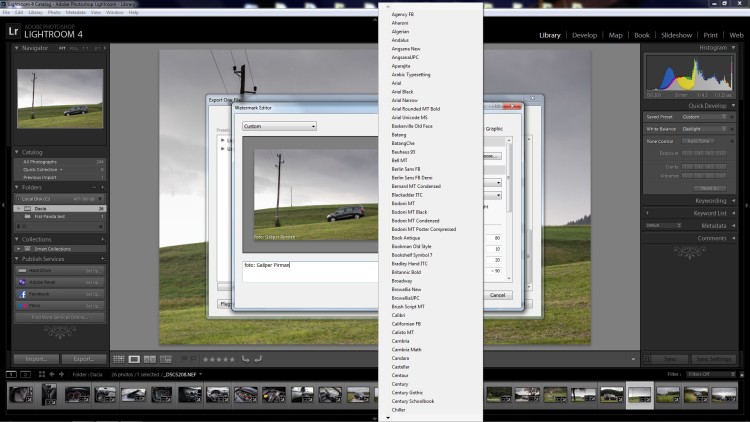The height and width of the screenshot is (422, 750).
Task: Open Filters Off dropdown in filmstrip
Action: tap(711, 374)
